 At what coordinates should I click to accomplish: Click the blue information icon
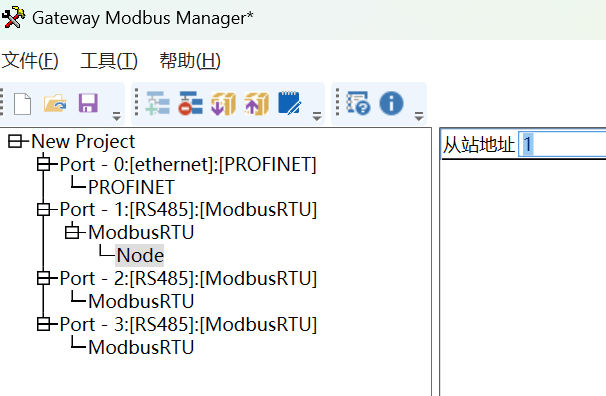(x=392, y=103)
